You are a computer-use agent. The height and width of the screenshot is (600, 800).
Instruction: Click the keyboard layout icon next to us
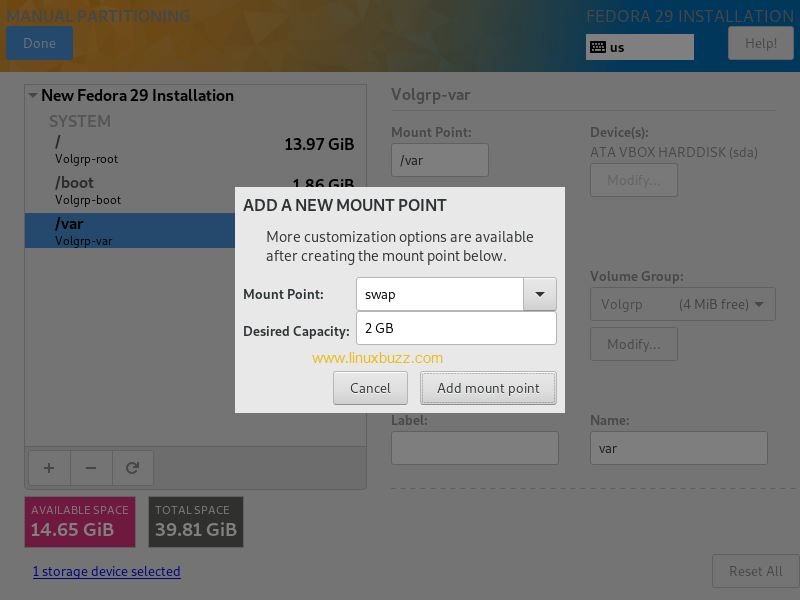tap(597, 47)
